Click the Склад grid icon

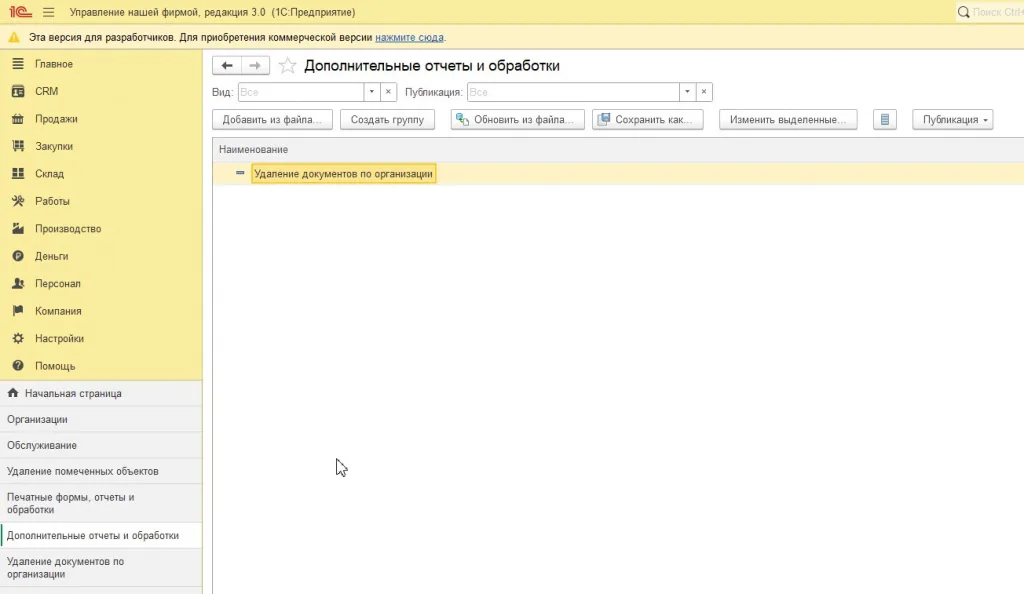18,173
